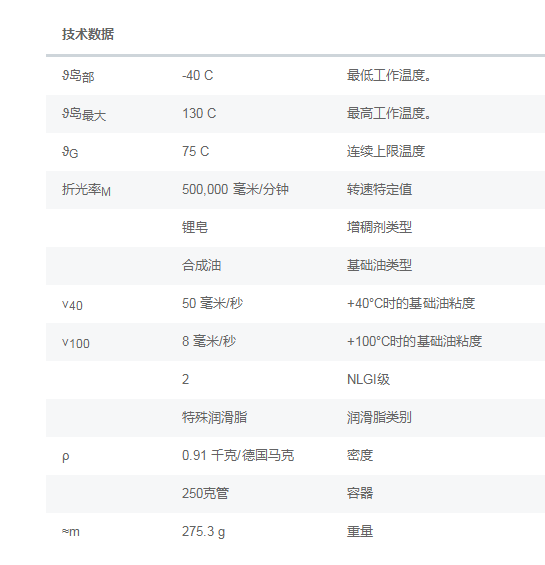This screenshot has width=545, height=565.
Task: Select the 锂皂 thickener value
Action: pos(195,227)
